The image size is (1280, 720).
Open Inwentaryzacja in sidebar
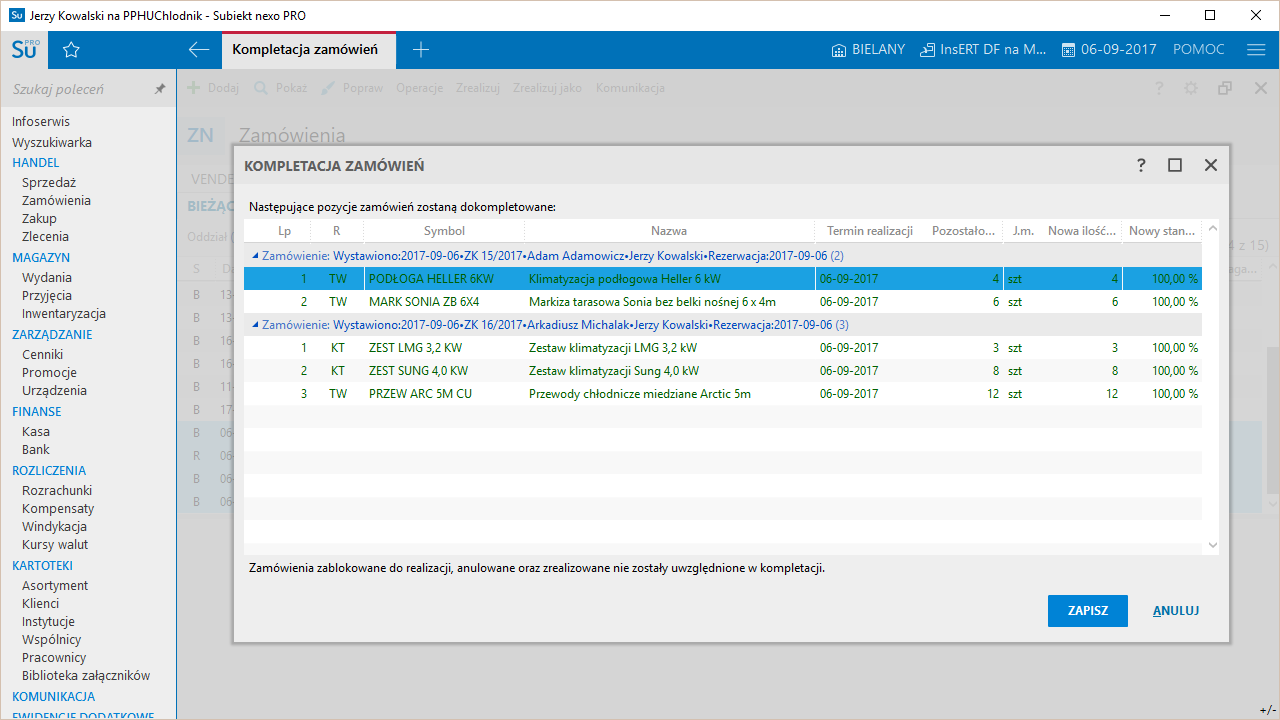coord(64,313)
